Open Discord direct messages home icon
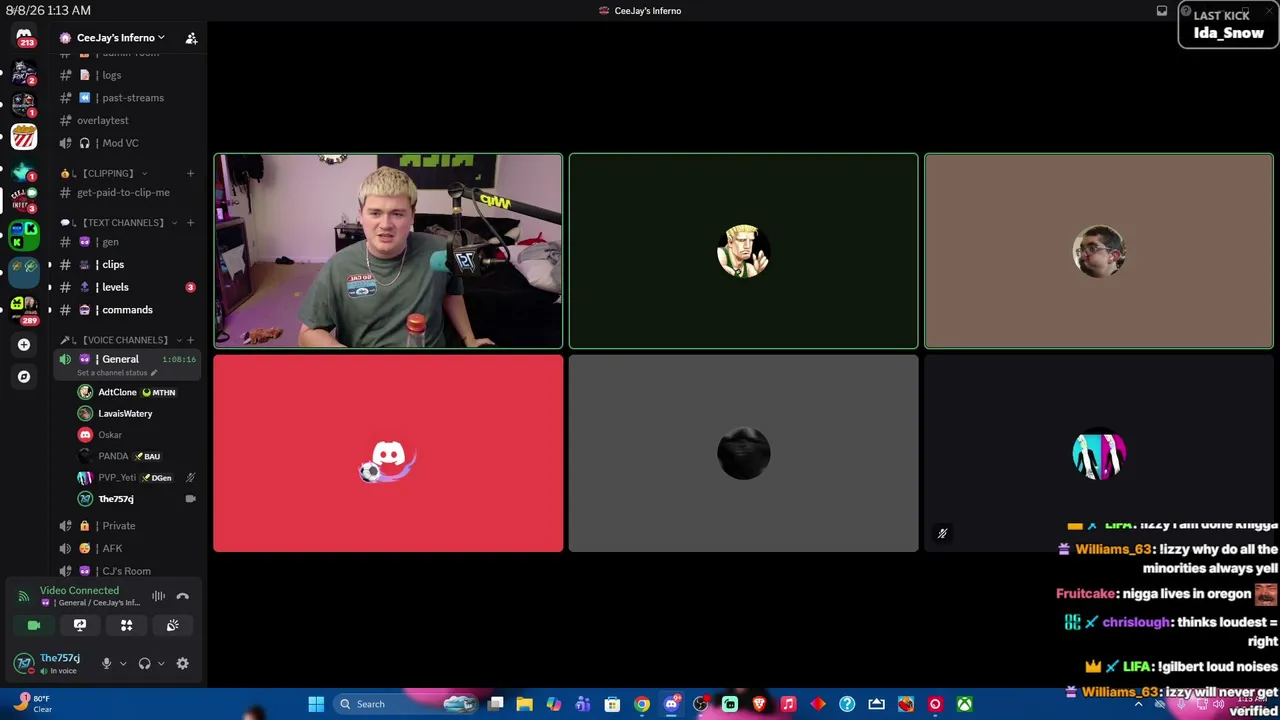 (x=24, y=37)
